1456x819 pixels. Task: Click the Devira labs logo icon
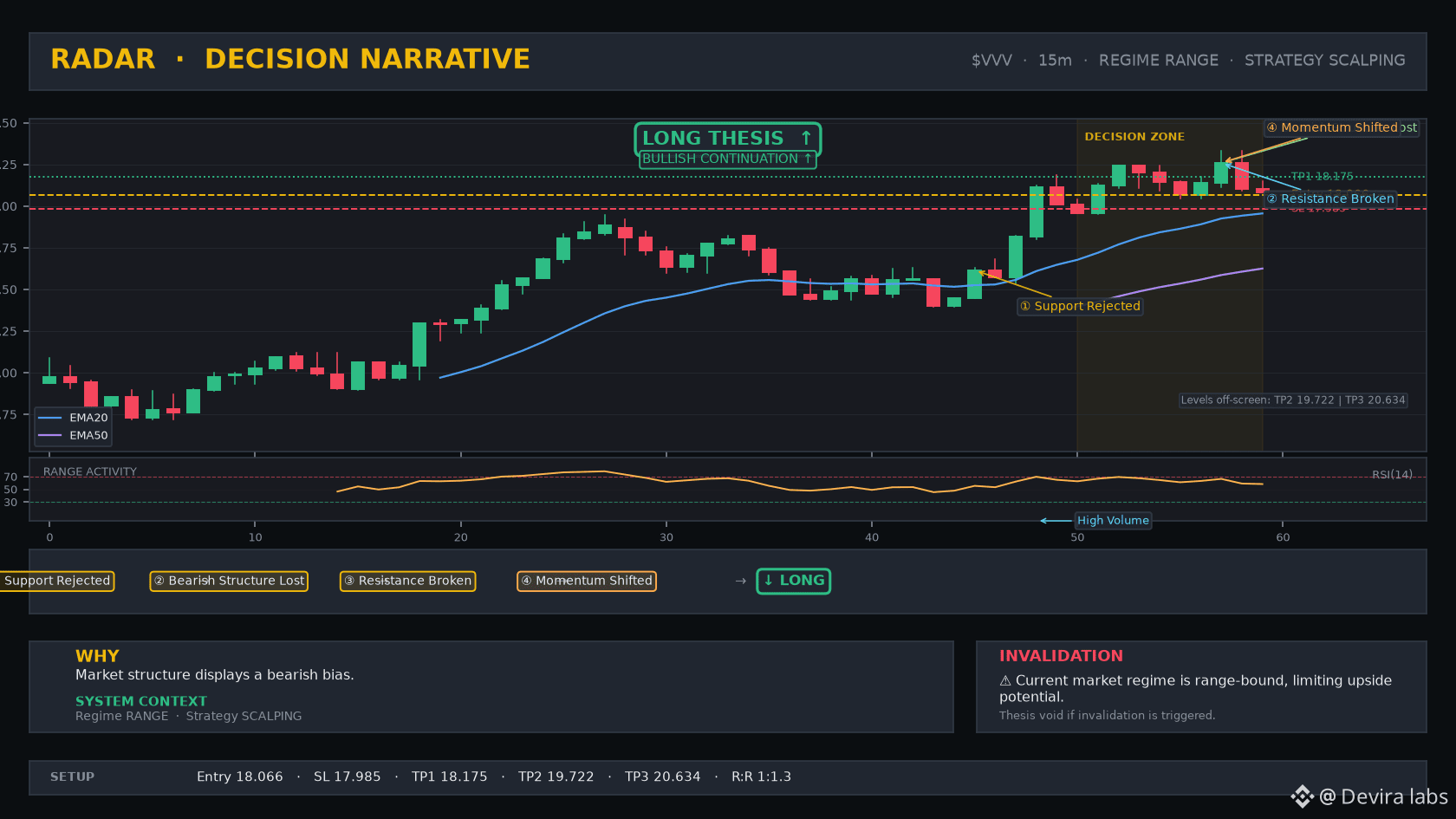[x=1303, y=796]
